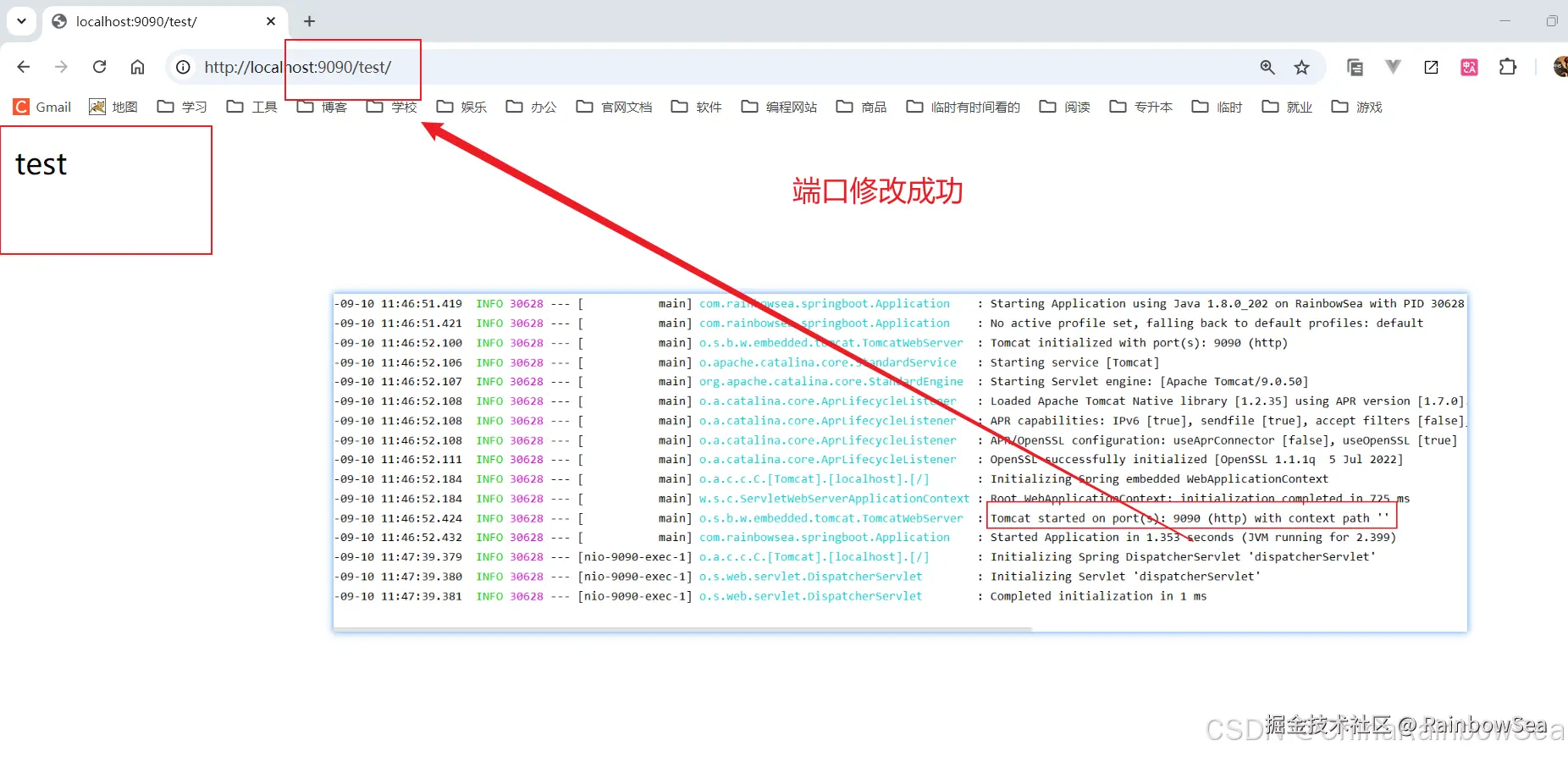This screenshot has width=1568, height=757.
Task: Go to the home page icon
Action: 137,67
